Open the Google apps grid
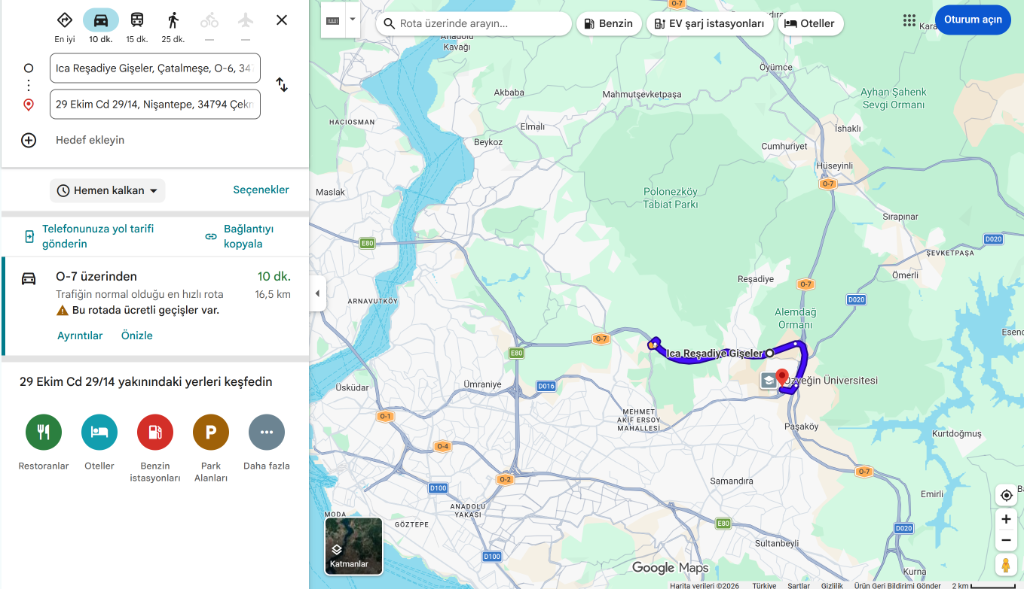 tap(909, 20)
